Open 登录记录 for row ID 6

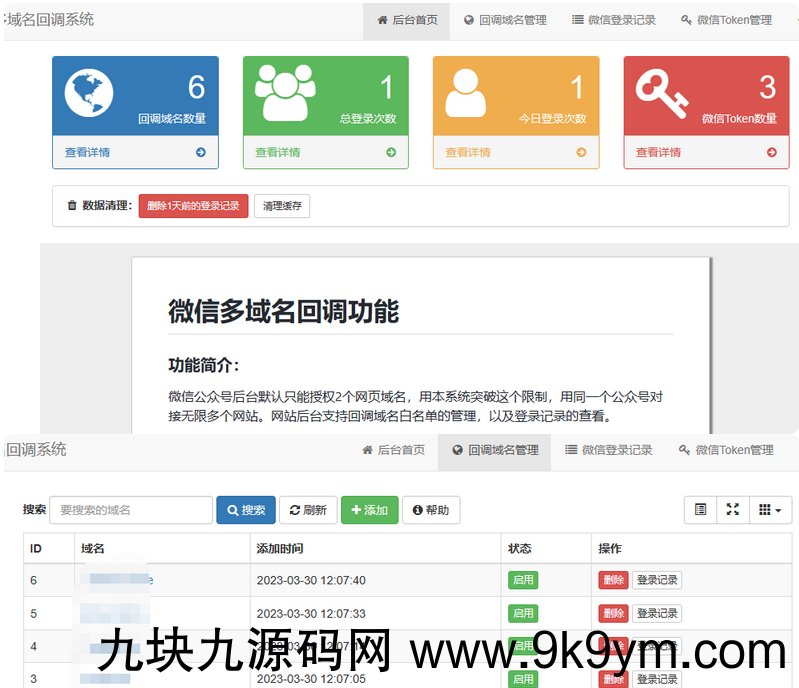(x=657, y=580)
